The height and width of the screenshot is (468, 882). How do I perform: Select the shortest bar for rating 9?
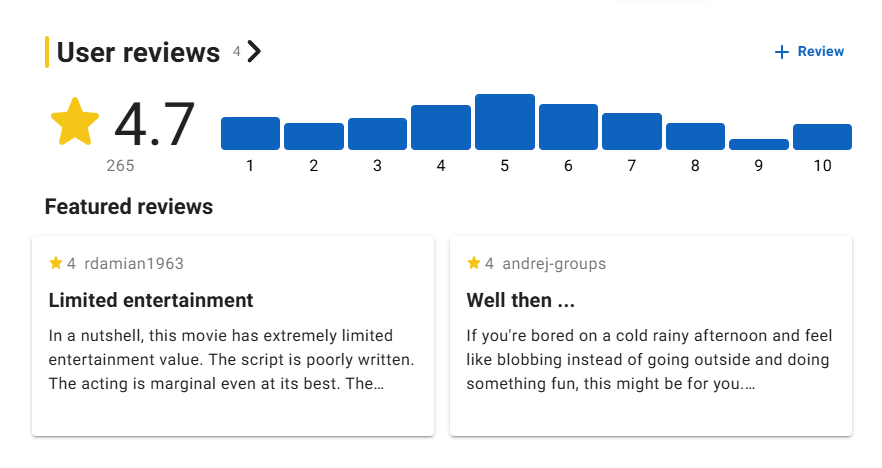[759, 145]
